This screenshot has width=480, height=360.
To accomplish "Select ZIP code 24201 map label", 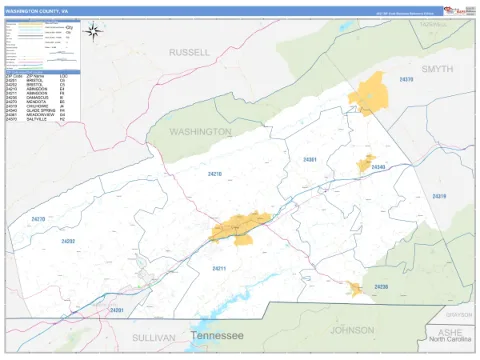I will 117,310.
